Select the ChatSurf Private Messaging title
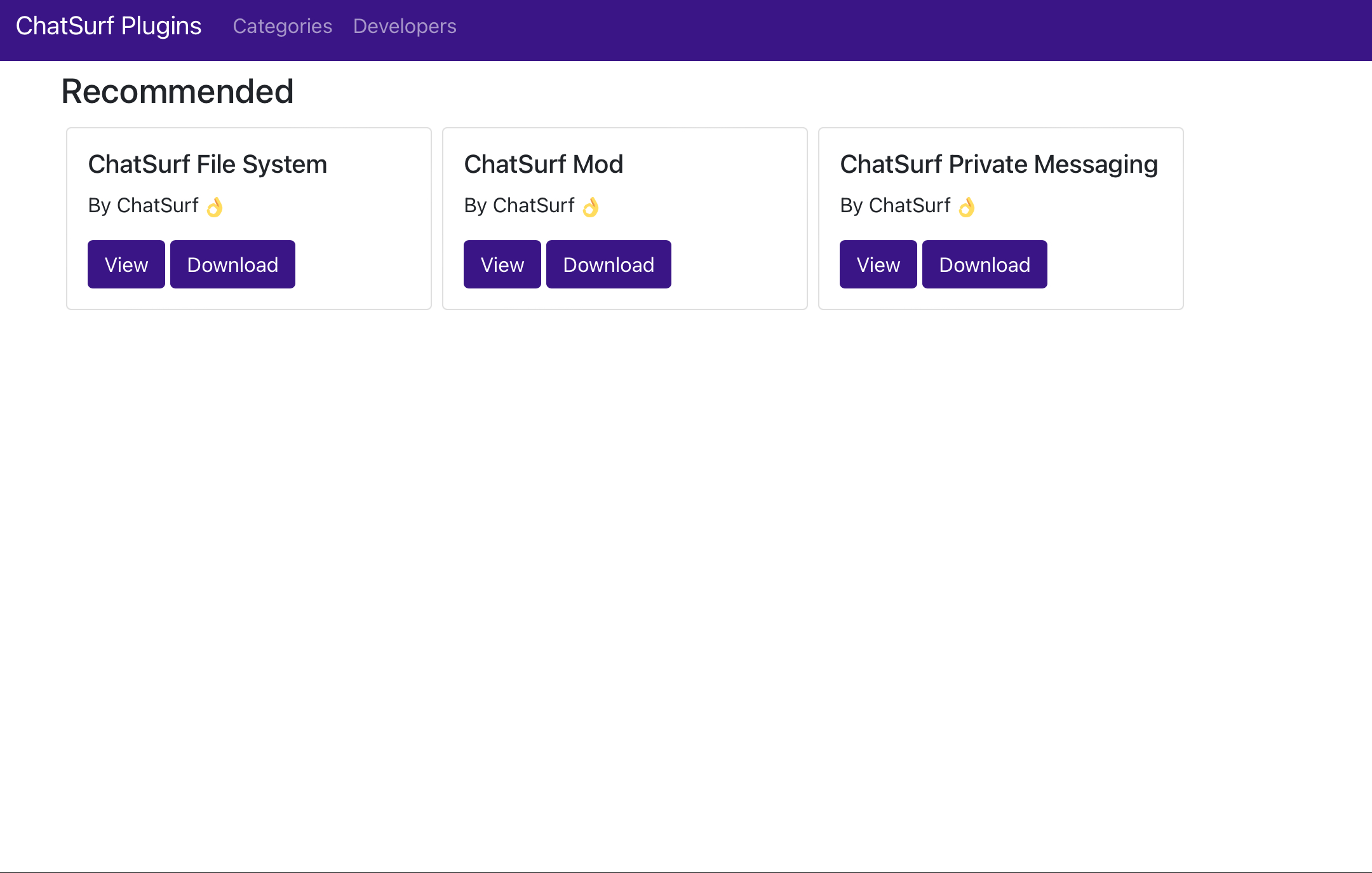This screenshot has width=1372, height=873. (999, 164)
